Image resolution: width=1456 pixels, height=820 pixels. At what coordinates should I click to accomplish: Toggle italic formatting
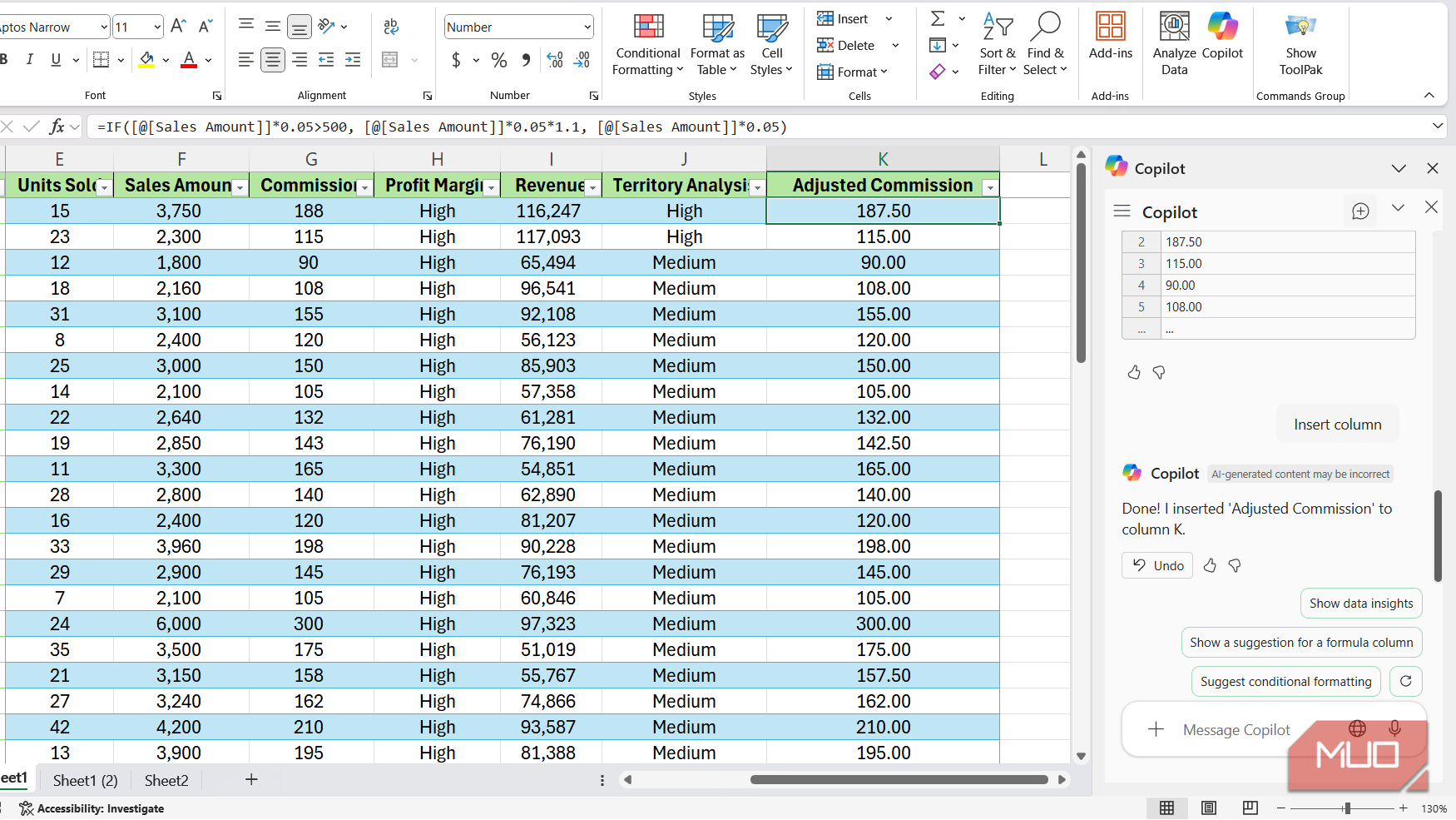click(x=30, y=59)
